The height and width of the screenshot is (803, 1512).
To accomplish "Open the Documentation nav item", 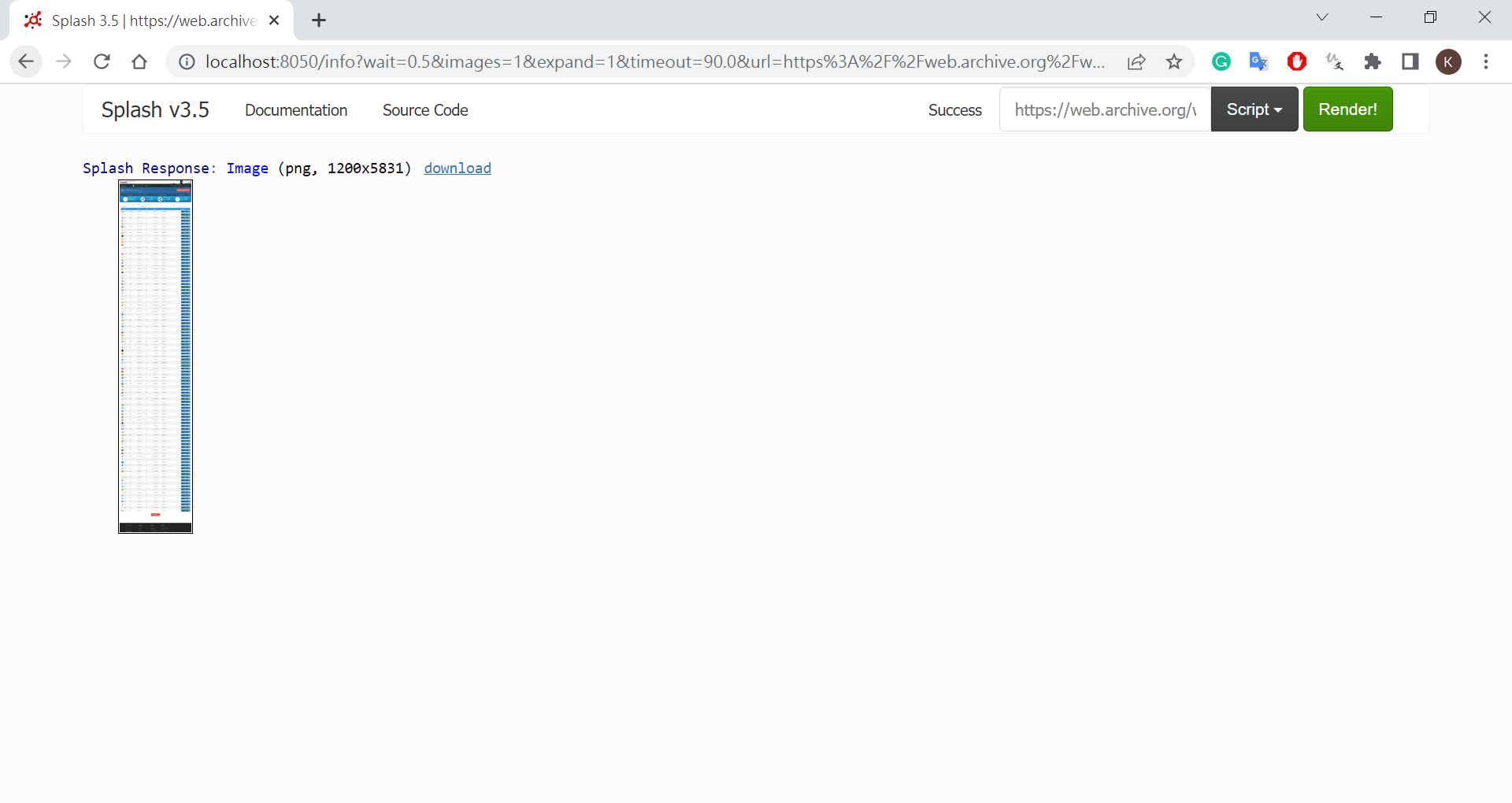I will pos(296,110).
